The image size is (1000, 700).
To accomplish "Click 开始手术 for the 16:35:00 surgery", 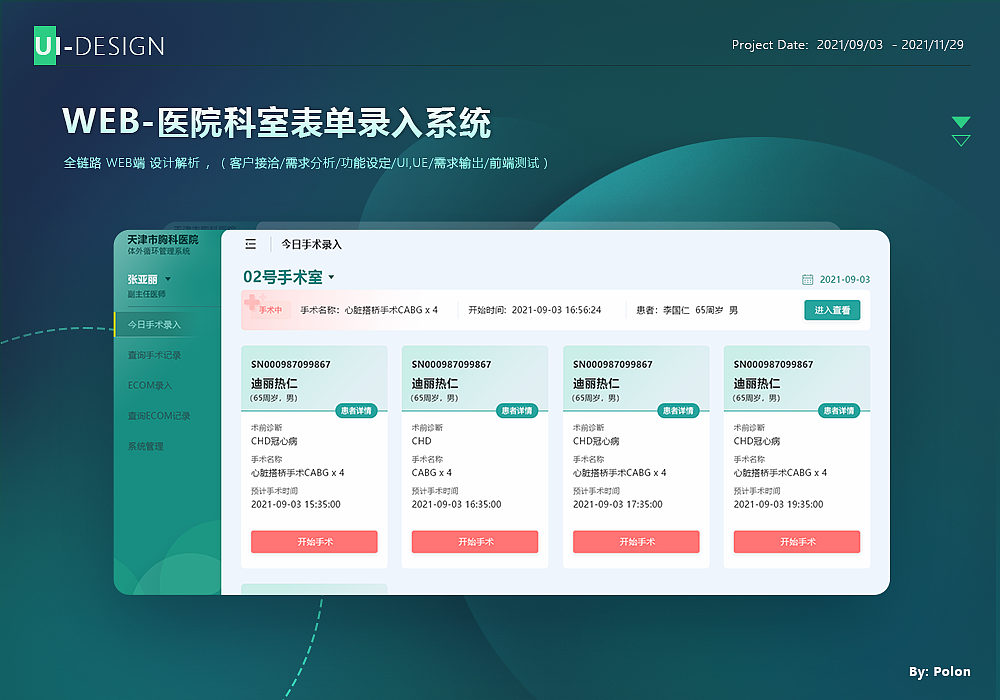I will [475, 541].
